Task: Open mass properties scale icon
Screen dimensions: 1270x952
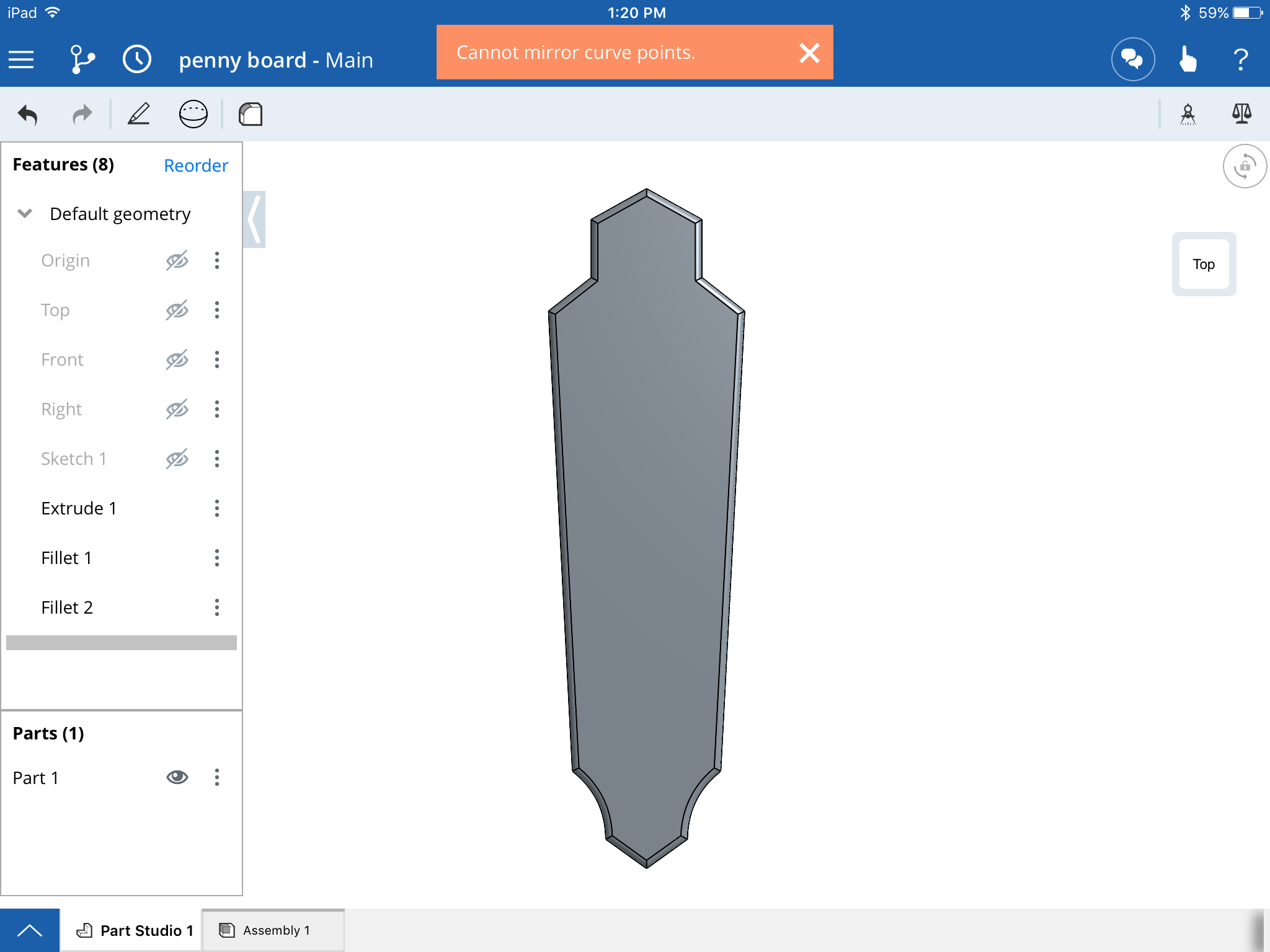Action: [x=1241, y=114]
